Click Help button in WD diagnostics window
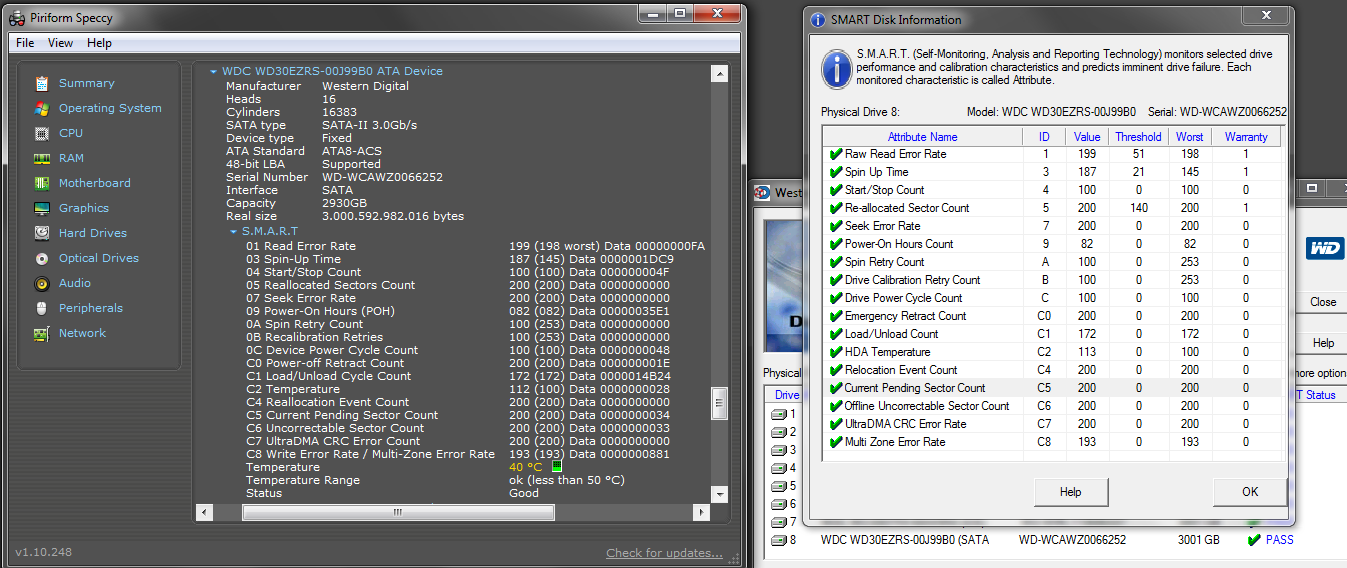This screenshot has width=1347, height=568. [x=1323, y=343]
